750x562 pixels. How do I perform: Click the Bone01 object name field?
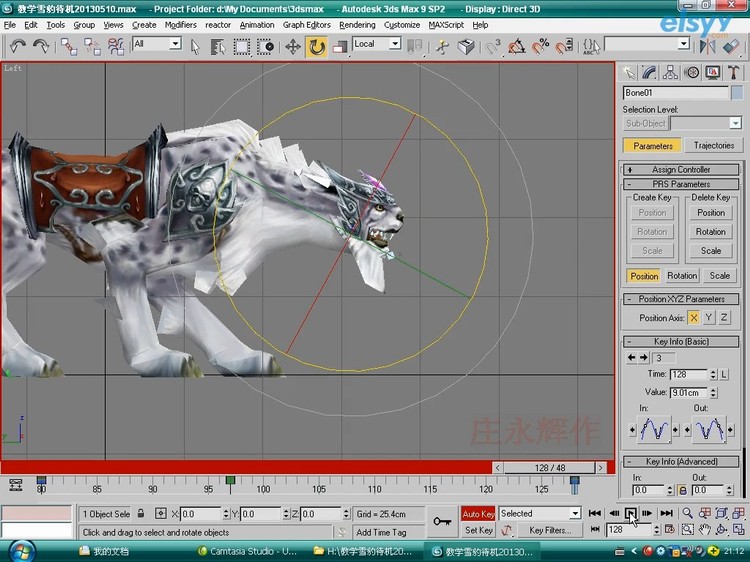[675, 93]
